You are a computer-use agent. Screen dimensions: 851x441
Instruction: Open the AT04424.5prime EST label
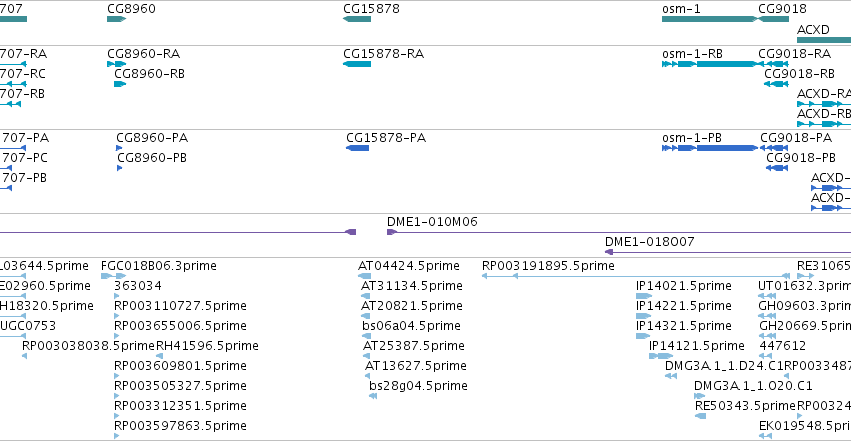coord(409,266)
